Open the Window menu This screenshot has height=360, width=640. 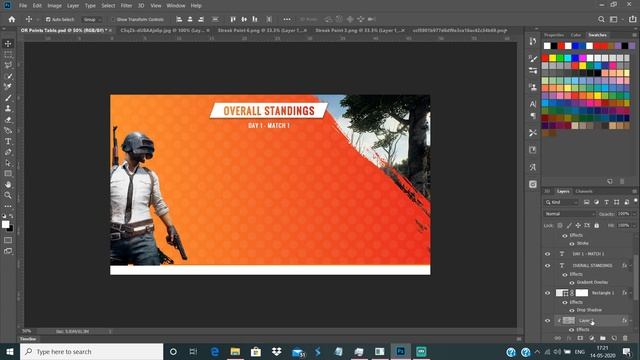click(x=176, y=6)
